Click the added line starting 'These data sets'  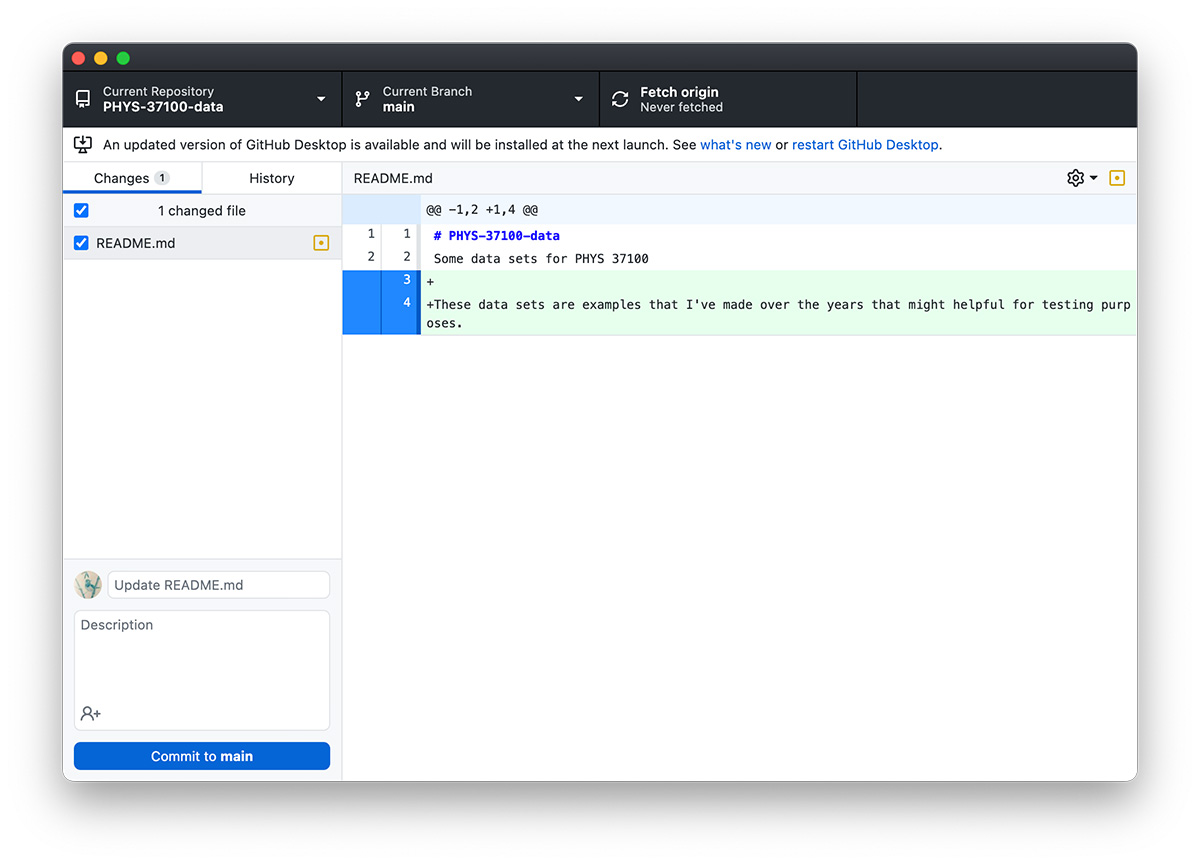[778, 313]
